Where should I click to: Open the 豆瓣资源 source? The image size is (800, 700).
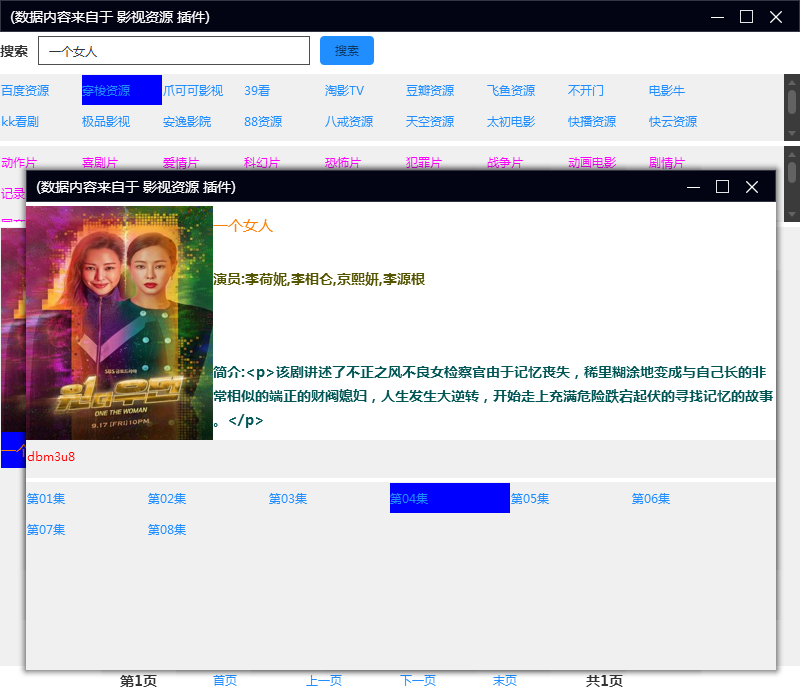pyautogui.click(x=430, y=91)
